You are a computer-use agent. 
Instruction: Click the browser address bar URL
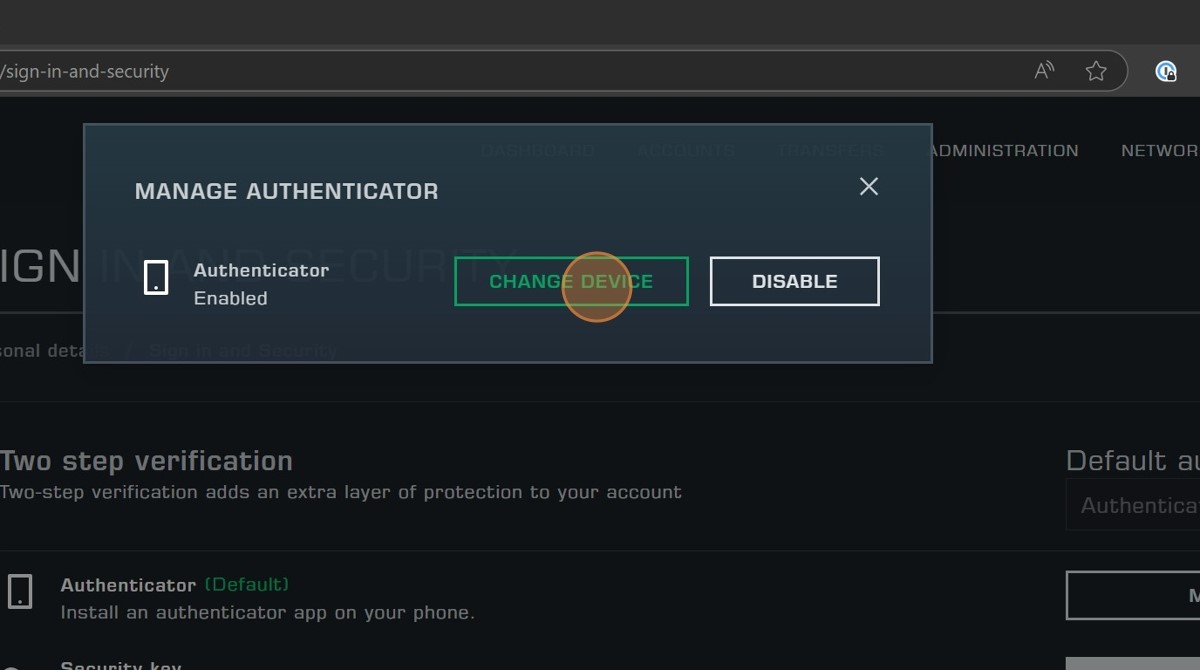coord(85,72)
